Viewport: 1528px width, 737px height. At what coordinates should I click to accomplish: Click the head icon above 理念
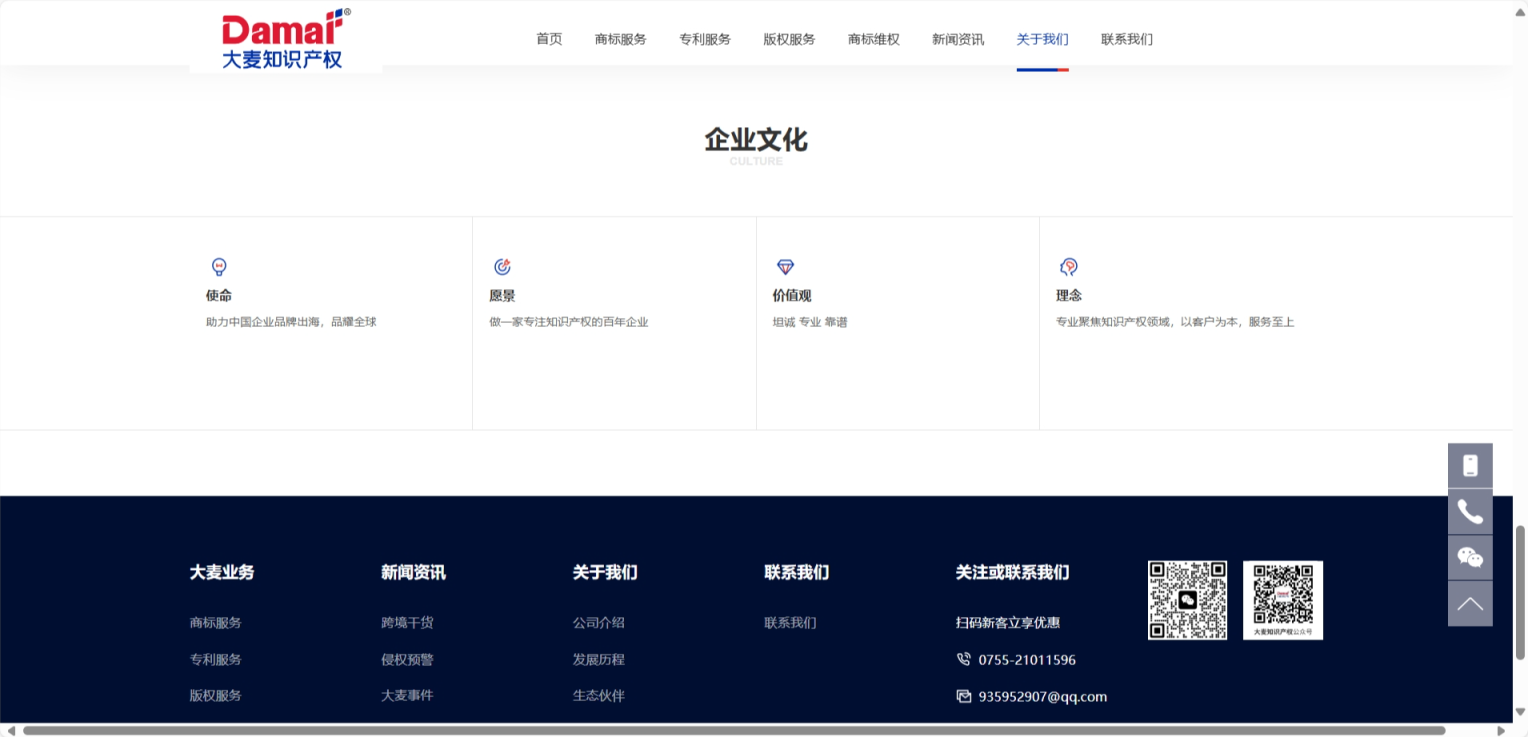click(x=1068, y=267)
